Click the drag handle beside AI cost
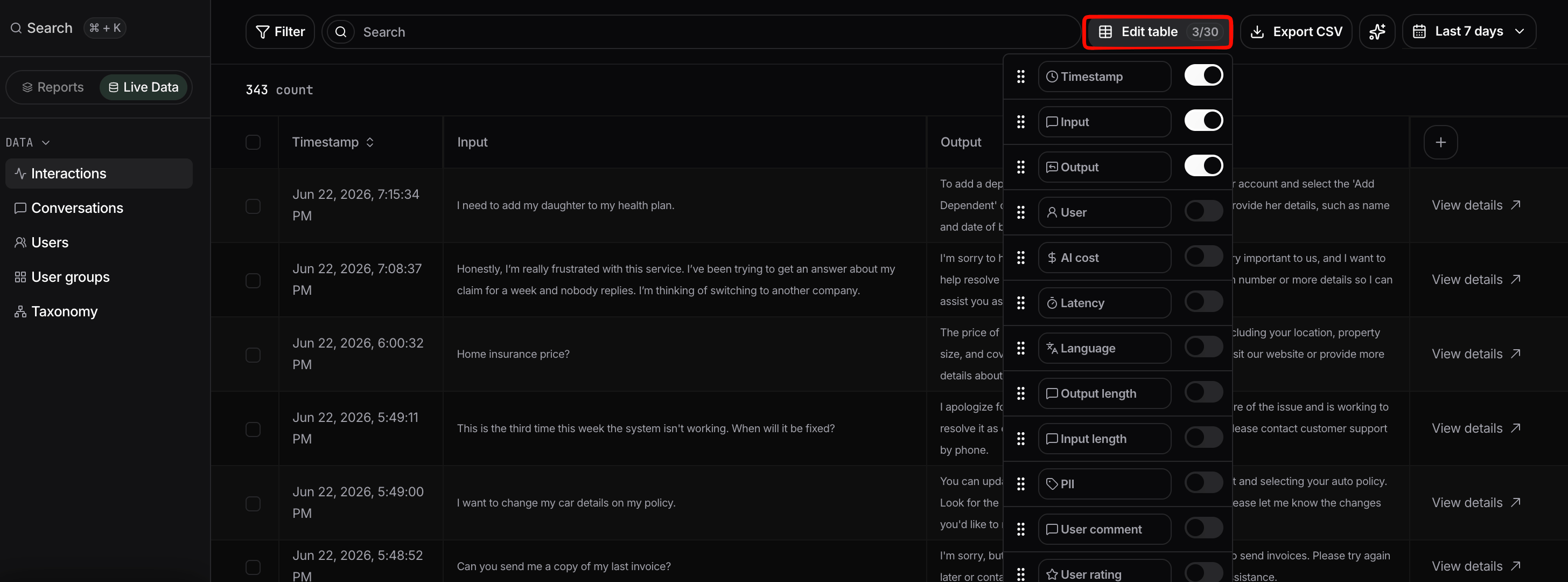The height and width of the screenshot is (582, 1568). (1021, 258)
